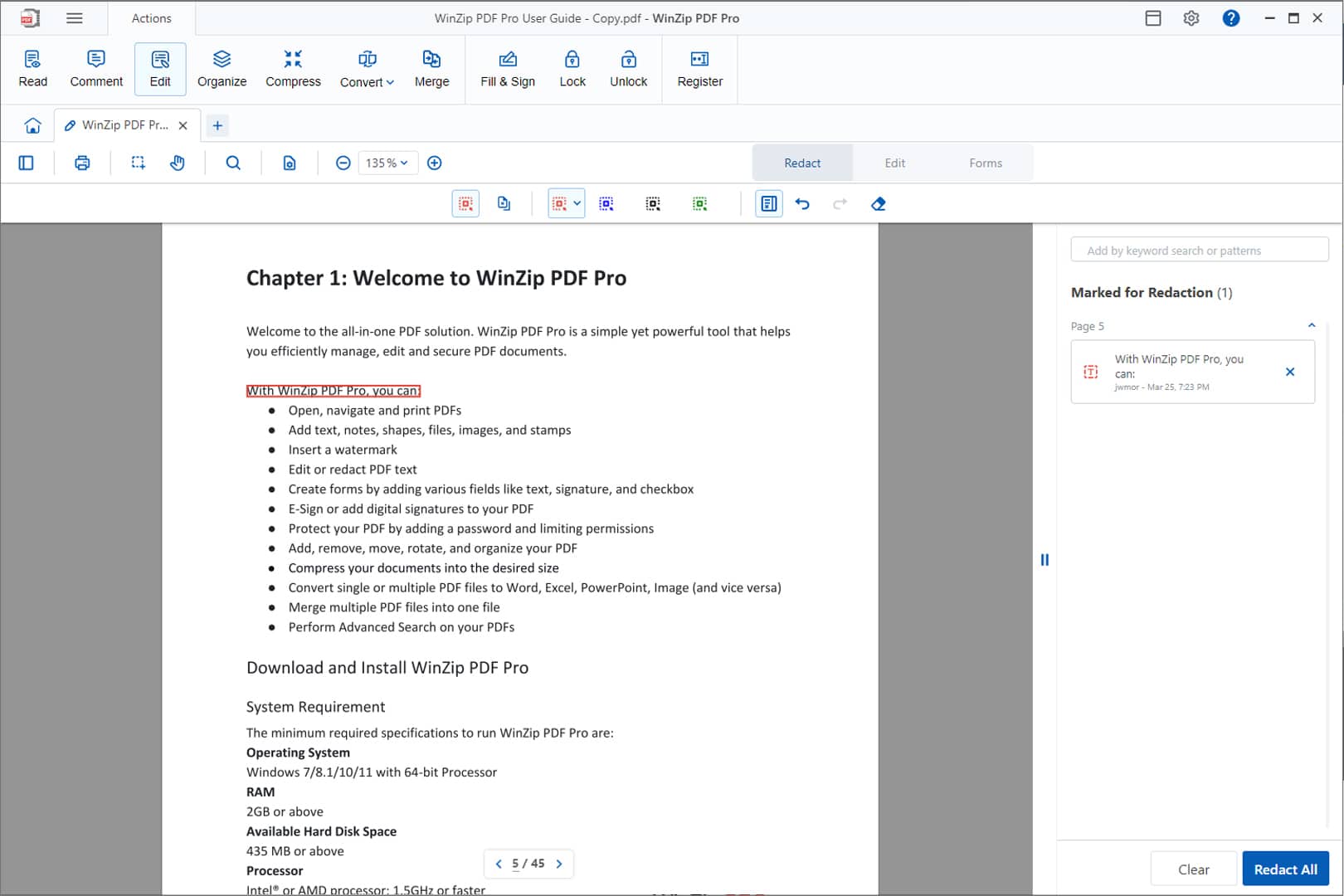The image size is (1344, 896).
Task: Go to the Home screen icon
Action: (32, 125)
